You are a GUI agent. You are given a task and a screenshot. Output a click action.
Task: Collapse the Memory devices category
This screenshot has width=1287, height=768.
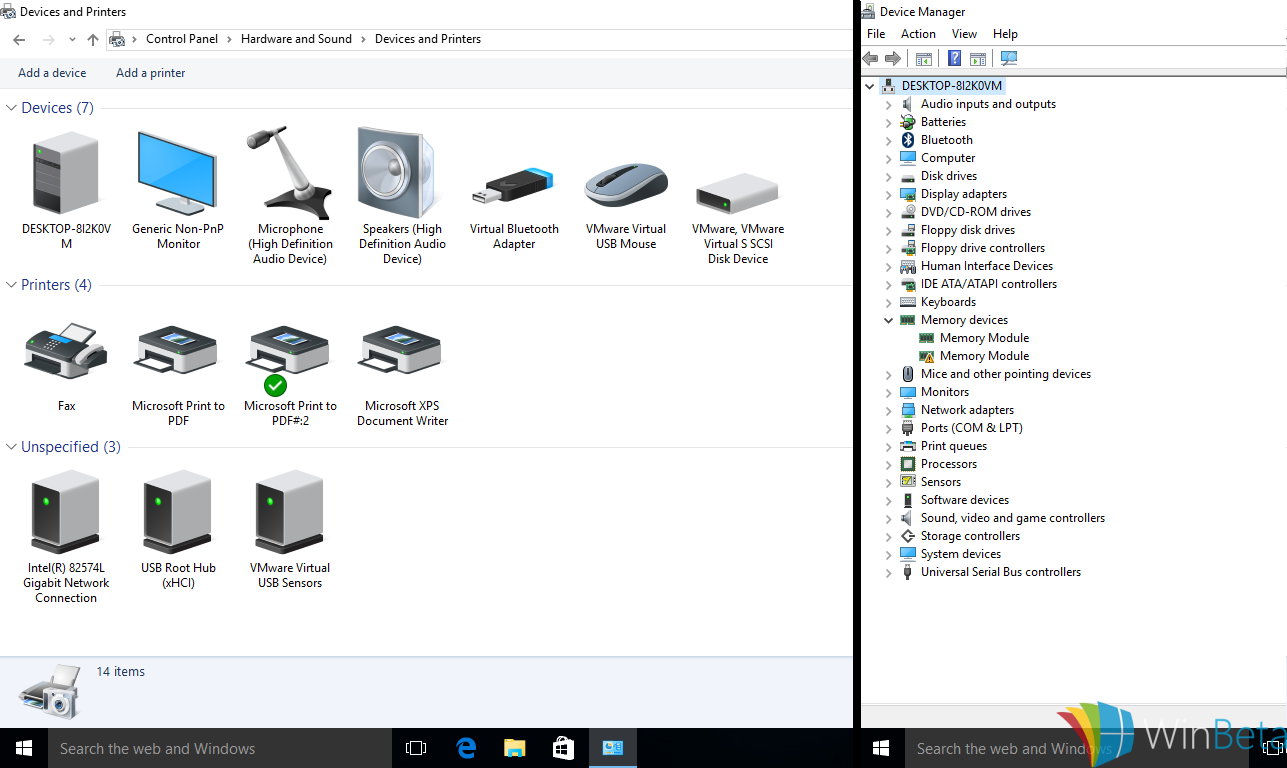tap(888, 319)
